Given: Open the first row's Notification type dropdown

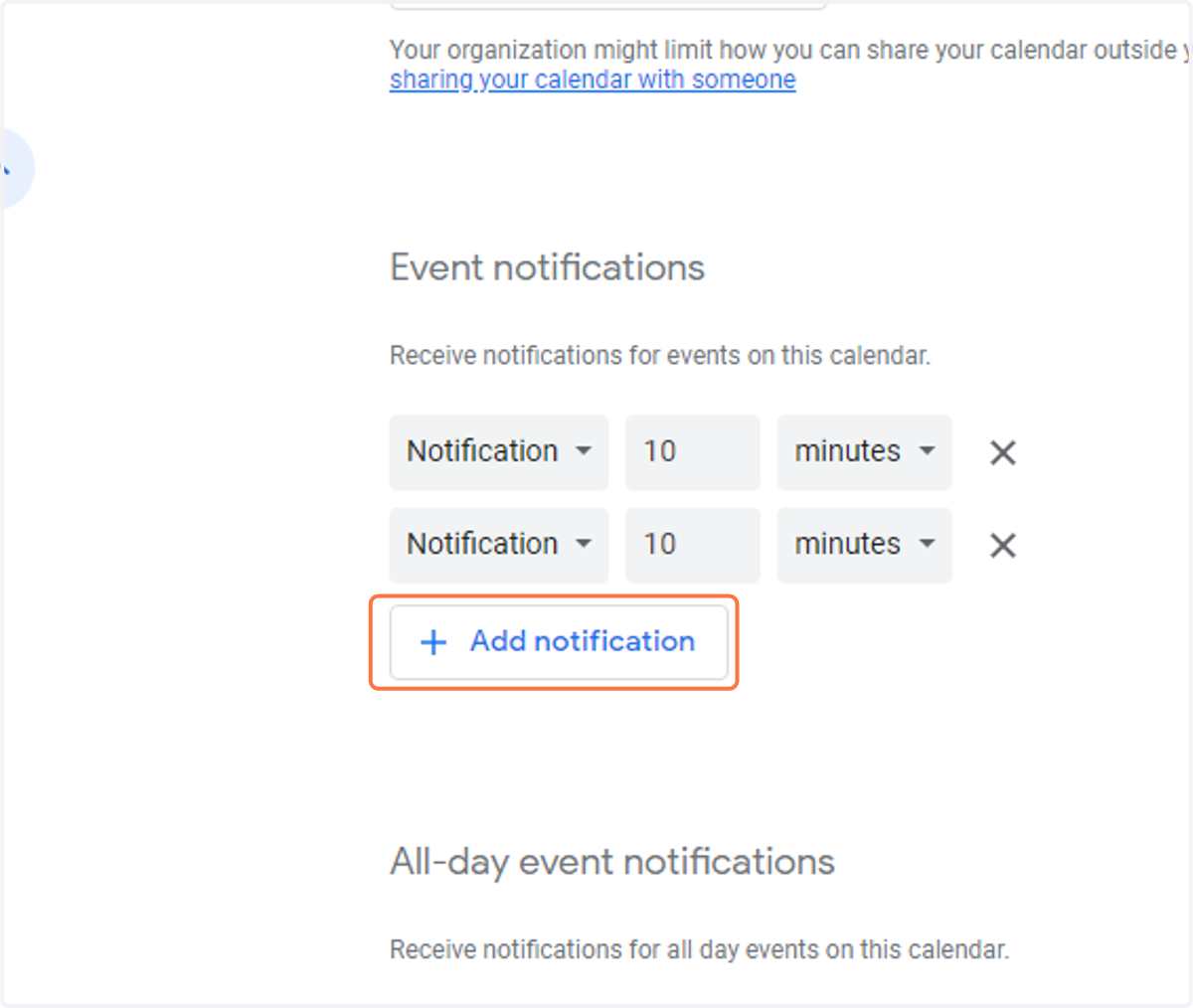Looking at the screenshot, I should pyautogui.click(x=499, y=452).
